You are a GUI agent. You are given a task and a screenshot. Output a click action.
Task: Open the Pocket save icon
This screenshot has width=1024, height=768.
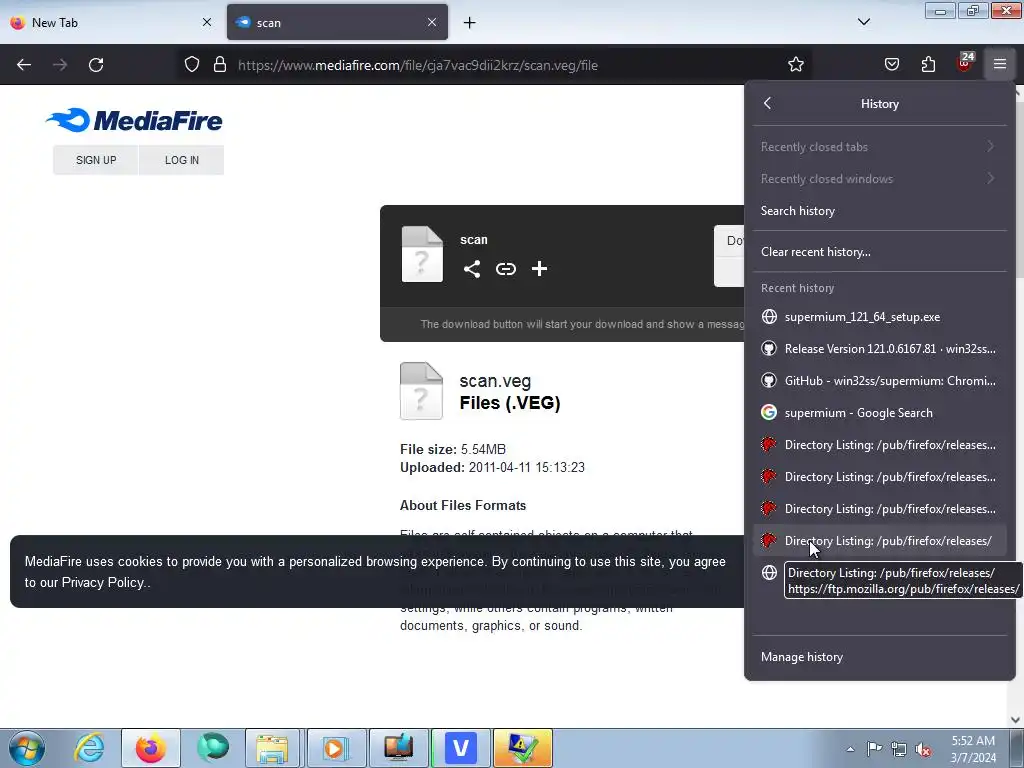click(891, 64)
